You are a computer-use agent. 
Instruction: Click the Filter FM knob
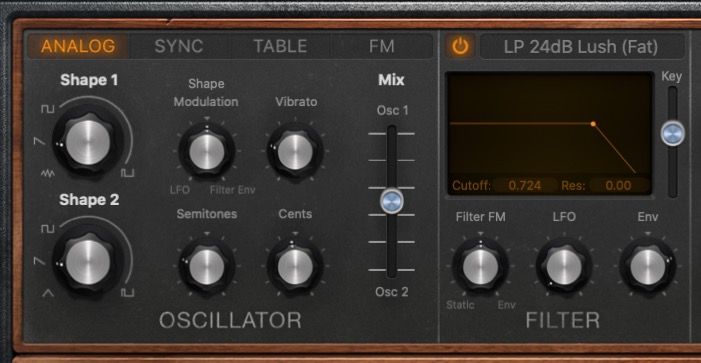pos(480,267)
